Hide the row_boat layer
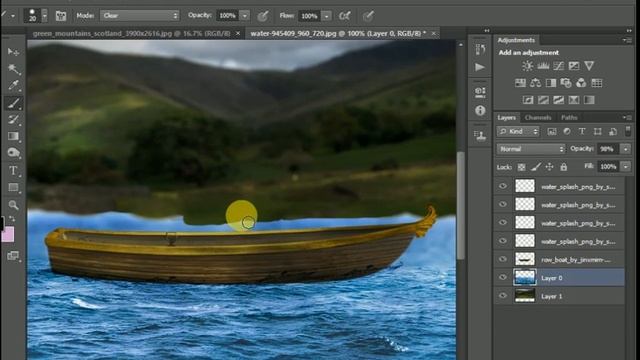 pos(503,259)
